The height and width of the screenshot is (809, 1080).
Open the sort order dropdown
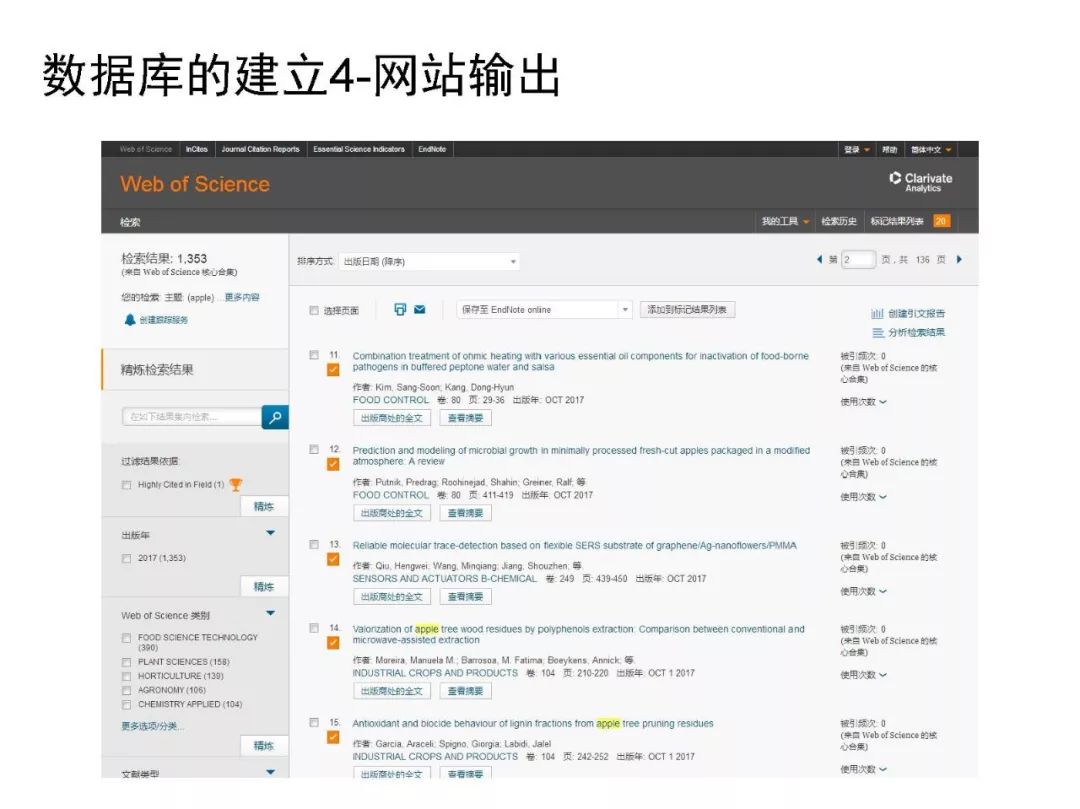coord(429,262)
